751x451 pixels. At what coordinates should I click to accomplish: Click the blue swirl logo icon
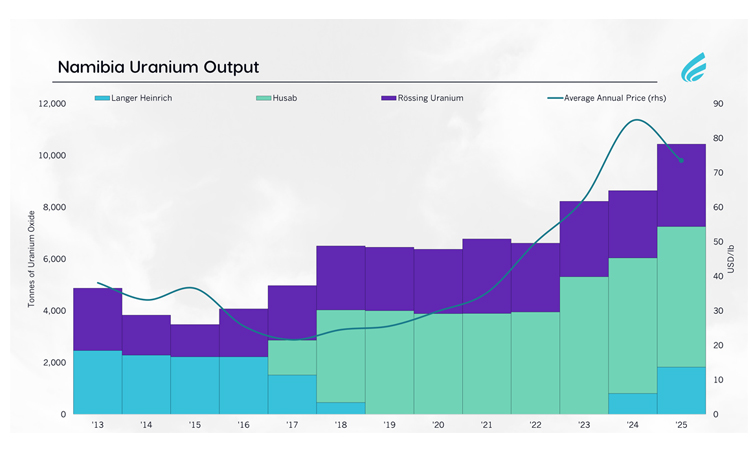coord(694,68)
